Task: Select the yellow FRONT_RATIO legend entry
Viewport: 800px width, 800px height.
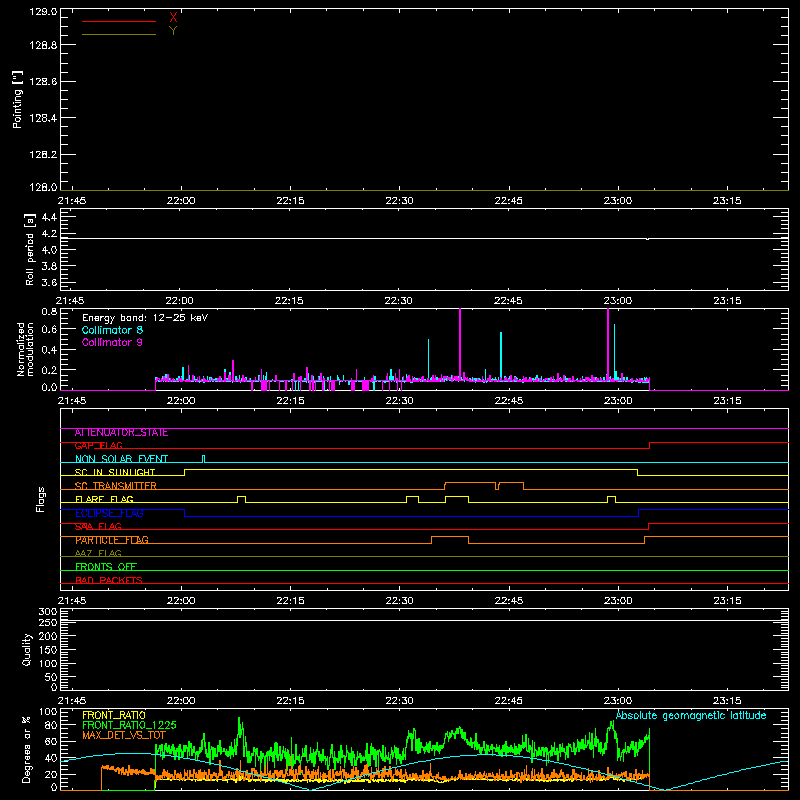Action: 114,715
